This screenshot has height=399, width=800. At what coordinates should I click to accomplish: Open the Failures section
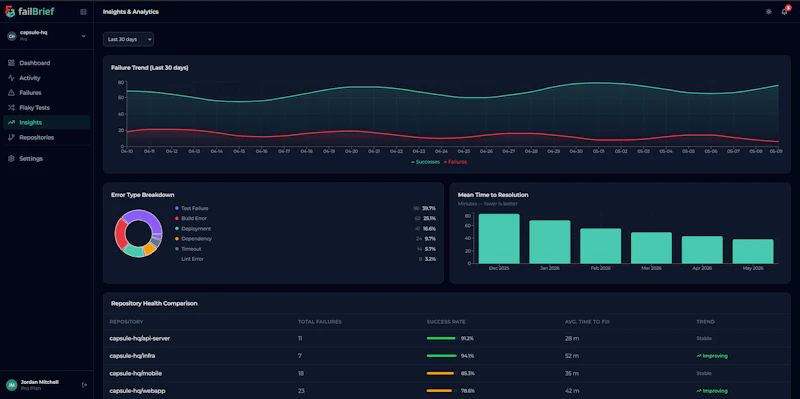(46, 93)
